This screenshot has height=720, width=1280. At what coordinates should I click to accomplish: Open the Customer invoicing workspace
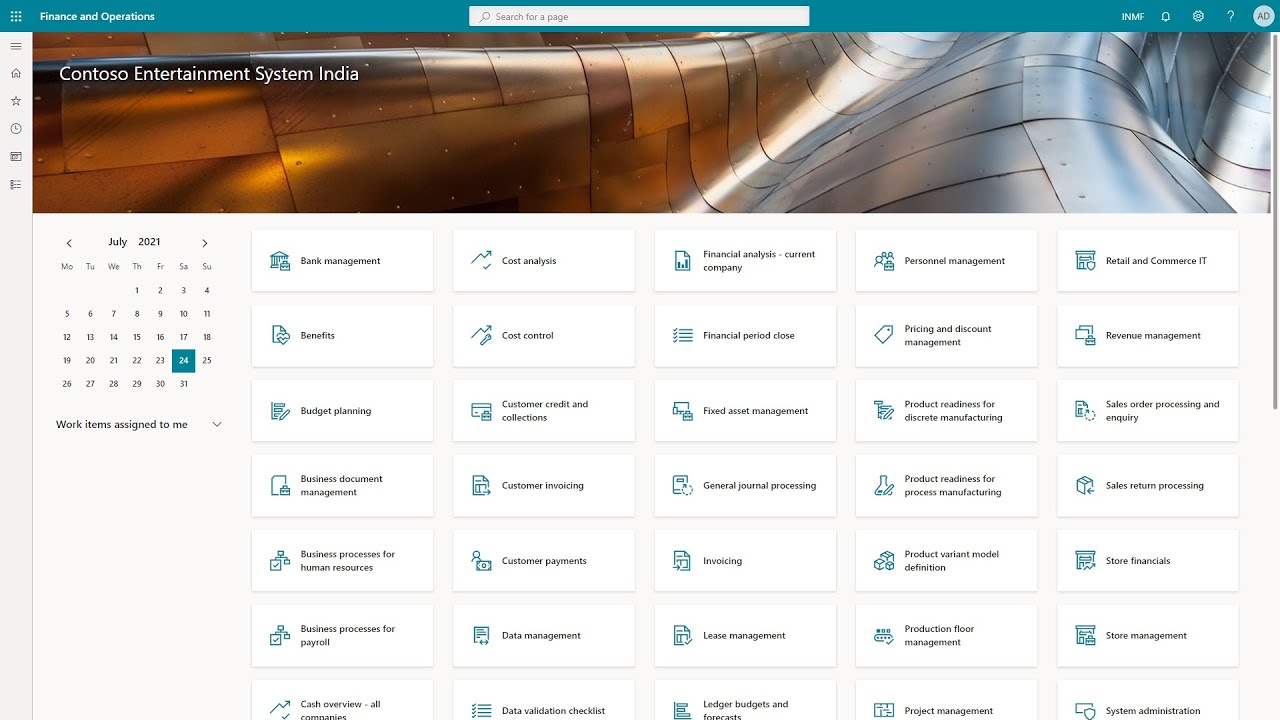[544, 486]
